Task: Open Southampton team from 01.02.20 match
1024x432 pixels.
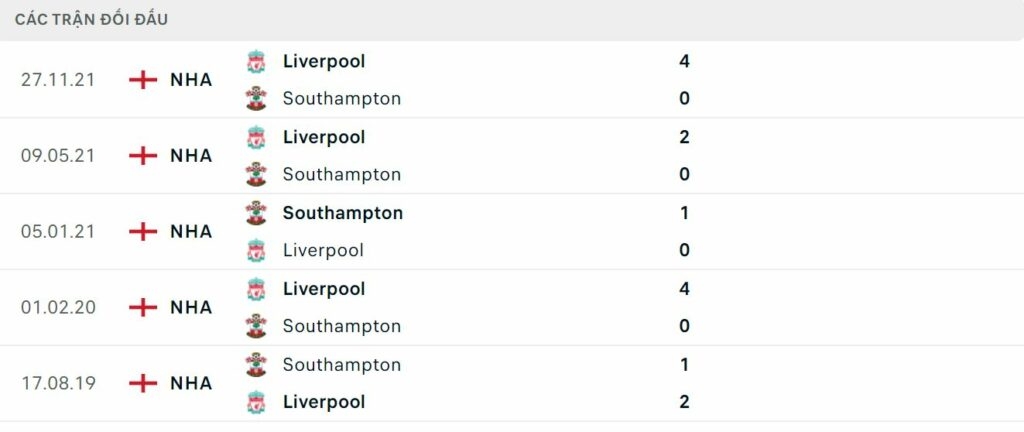Action: [341, 327]
